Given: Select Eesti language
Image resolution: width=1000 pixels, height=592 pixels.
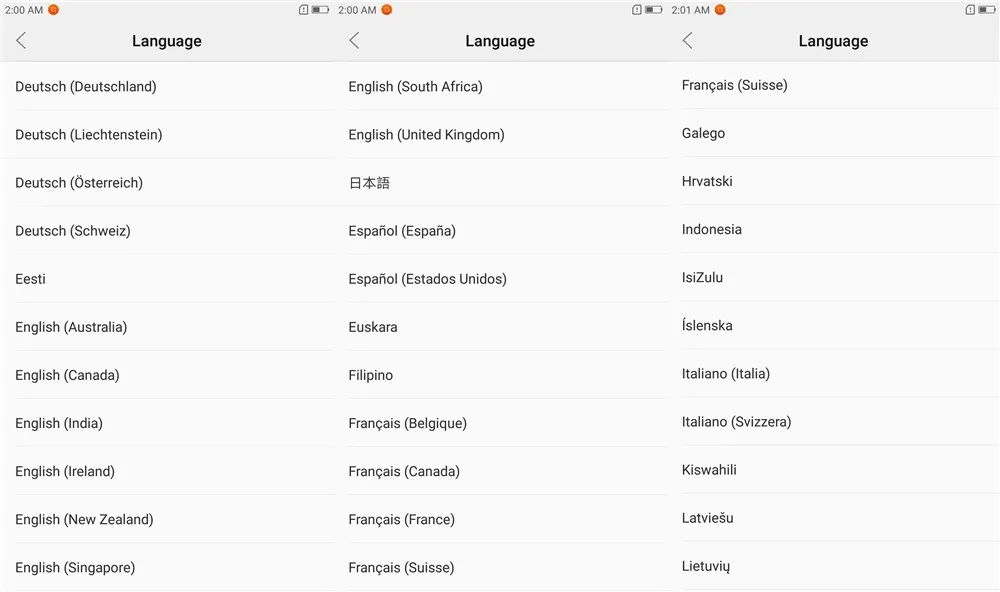Looking at the screenshot, I should (167, 279).
